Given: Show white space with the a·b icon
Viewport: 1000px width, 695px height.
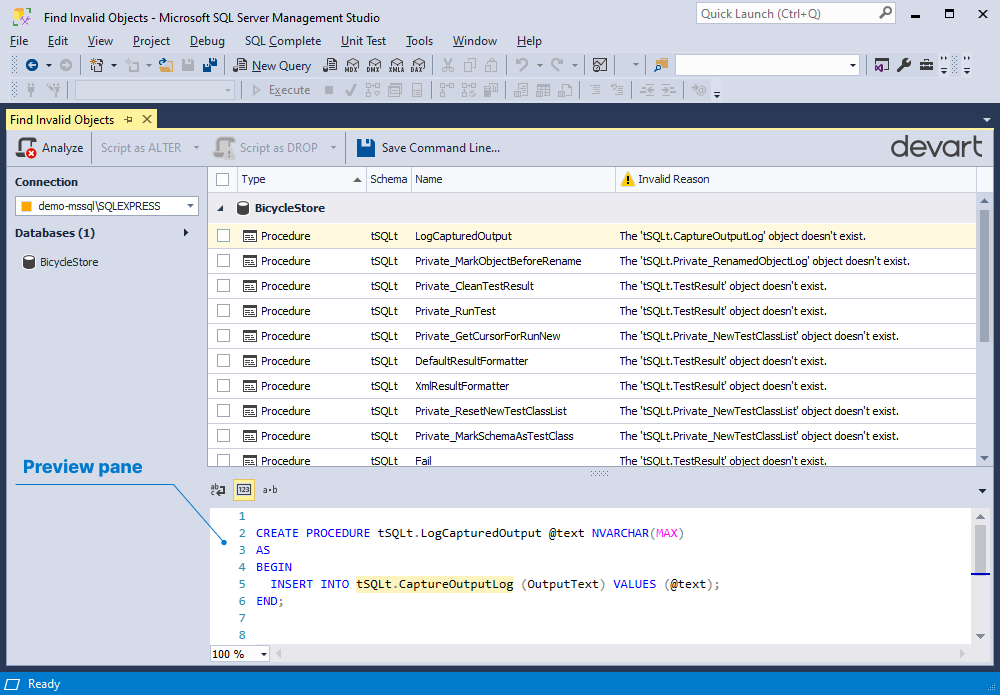Looking at the screenshot, I should tap(270, 490).
